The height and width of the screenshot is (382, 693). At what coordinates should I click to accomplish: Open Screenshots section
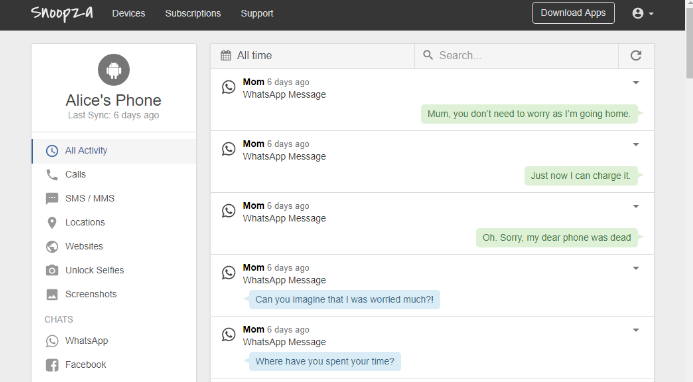tap(114, 294)
